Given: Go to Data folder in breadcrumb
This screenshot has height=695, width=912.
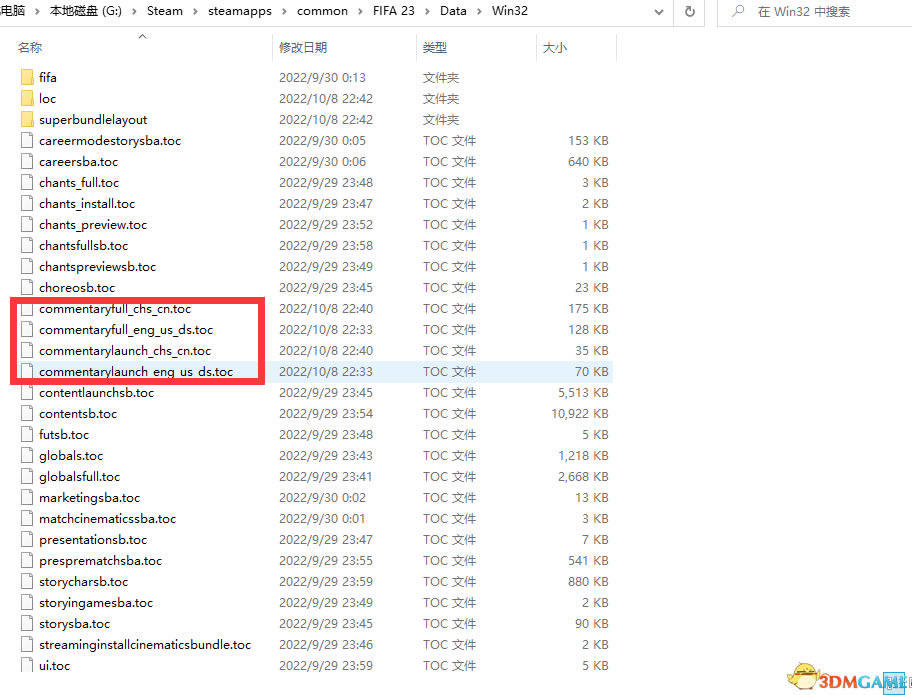Looking at the screenshot, I should click(x=453, y=11).
